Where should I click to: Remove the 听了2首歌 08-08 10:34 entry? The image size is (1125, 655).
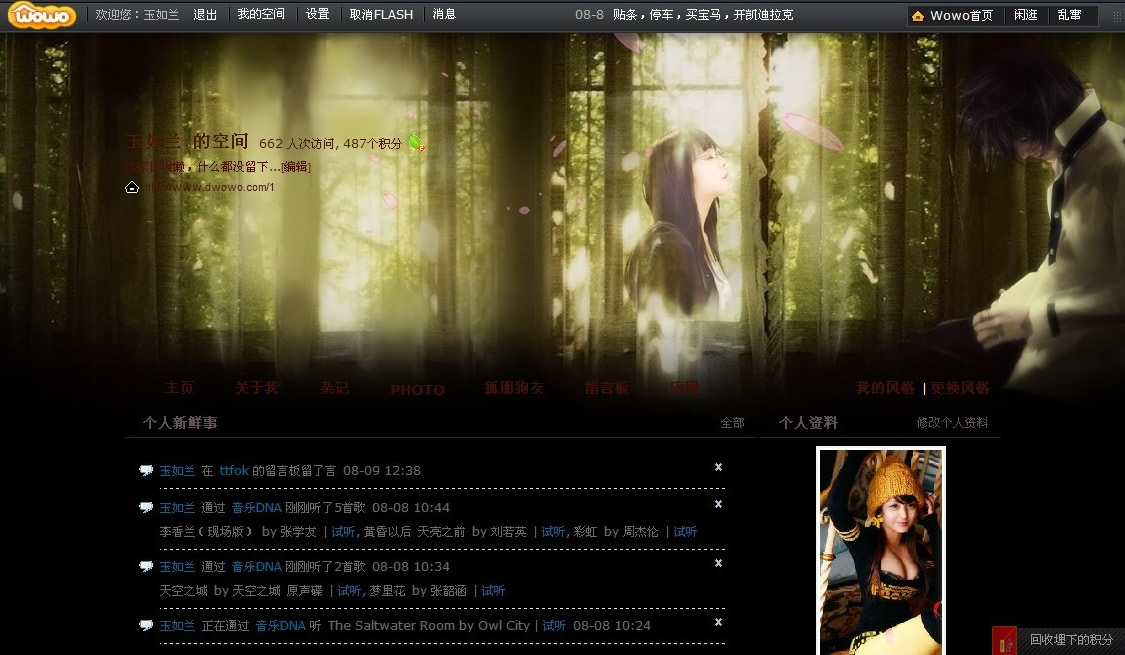tap(718, 563)
